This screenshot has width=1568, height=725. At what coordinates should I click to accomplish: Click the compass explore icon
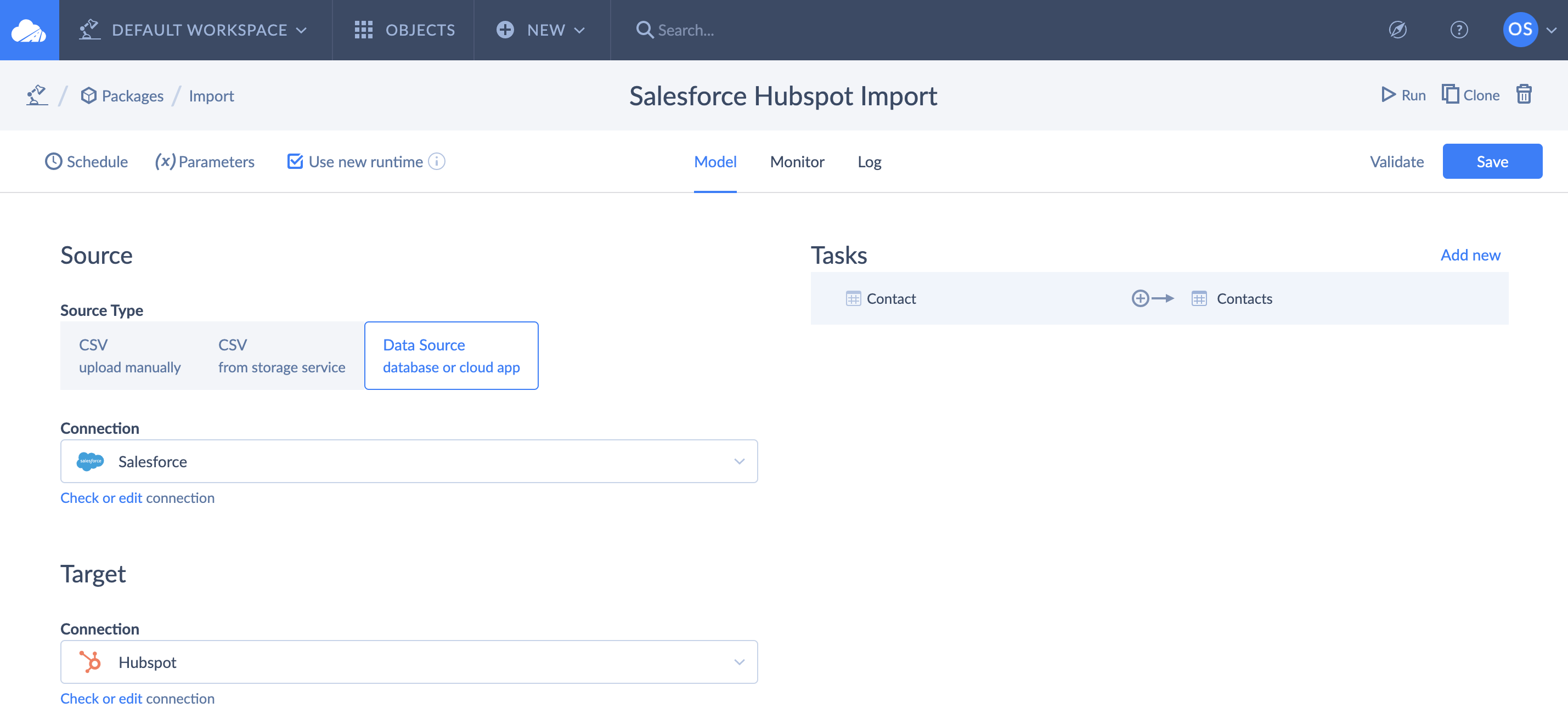(x=1397, y=30)
